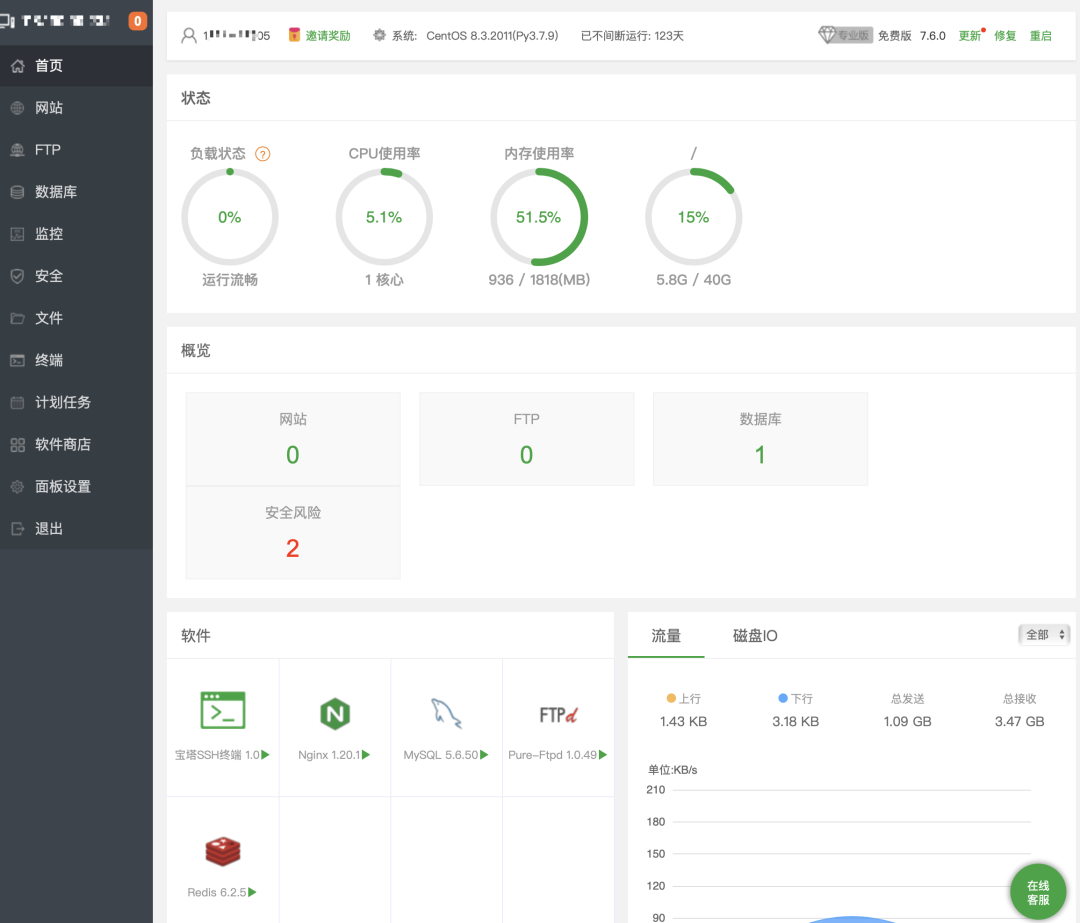Click the 5.8G / 40G disk text

coord(694,280)
